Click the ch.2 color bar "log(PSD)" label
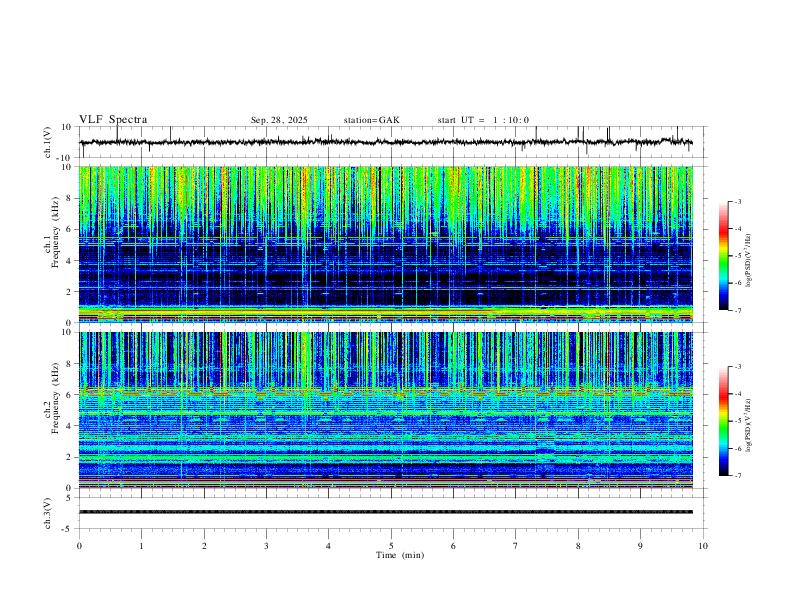Image resolution: width=792 pixels, height=612 pixels. point(749,426)
